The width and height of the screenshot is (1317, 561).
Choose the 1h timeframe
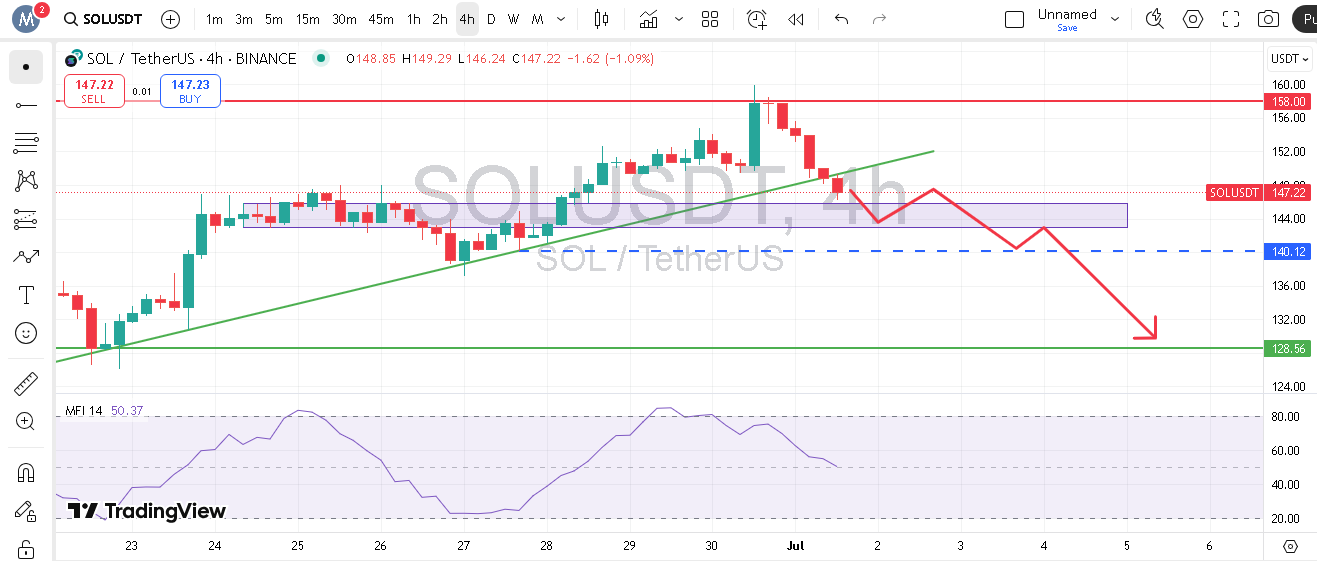tap(413, 19)
